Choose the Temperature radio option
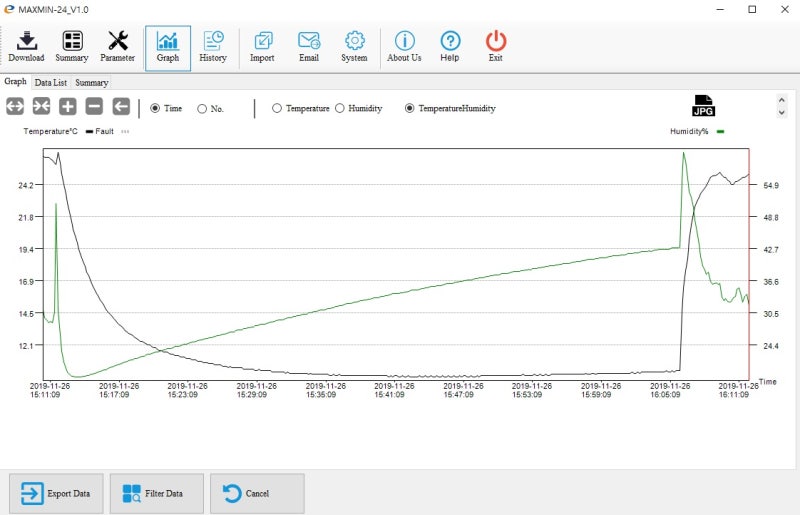 (277, 108)
